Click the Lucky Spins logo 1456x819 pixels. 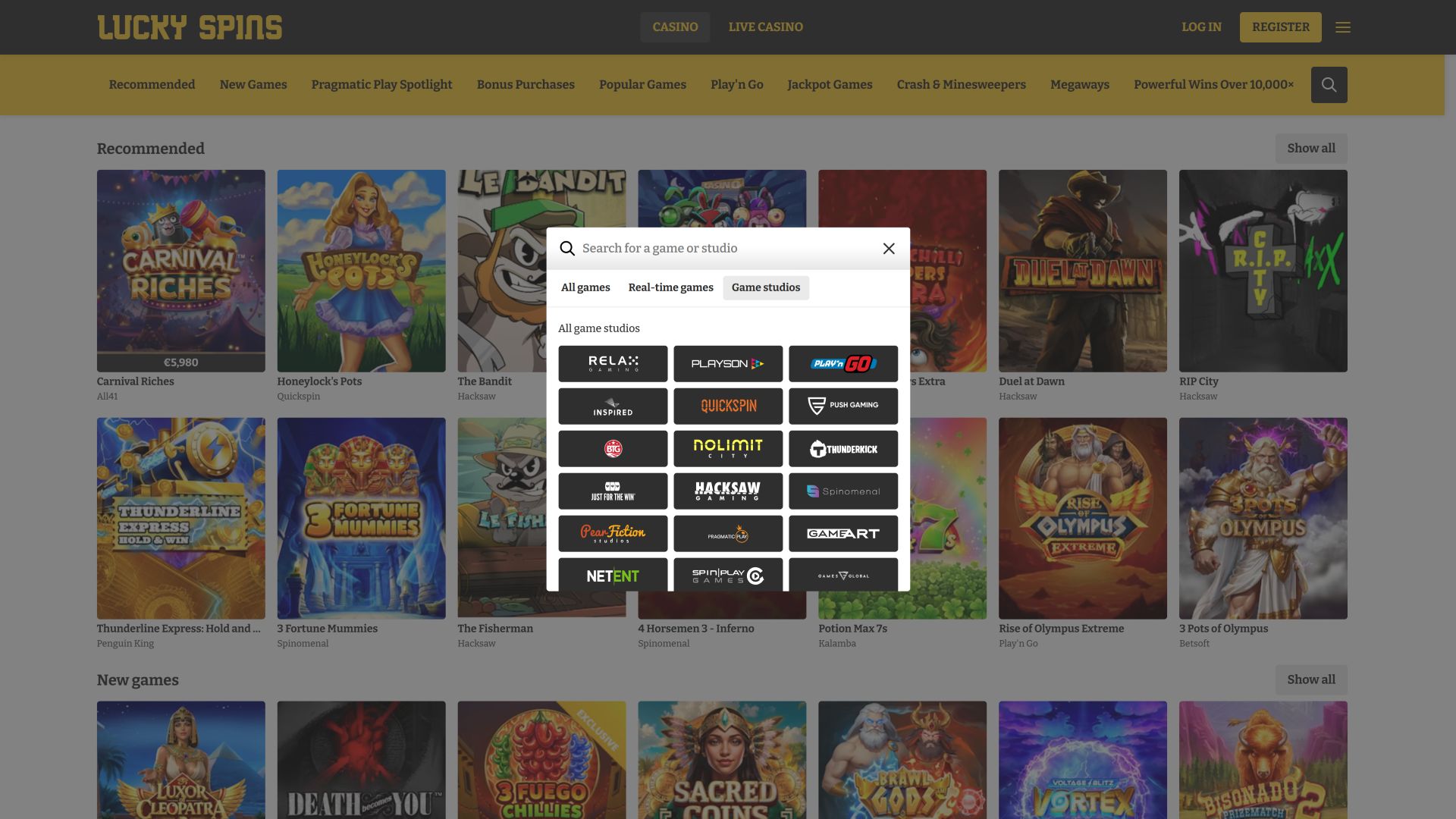pyautogui.click(x=190, y=27)
